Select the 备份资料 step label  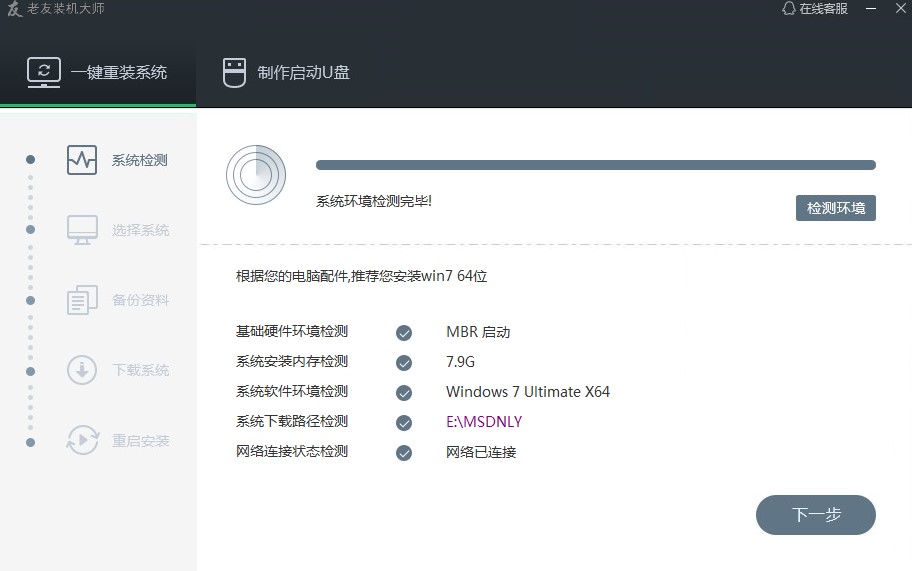pos(140,300)
